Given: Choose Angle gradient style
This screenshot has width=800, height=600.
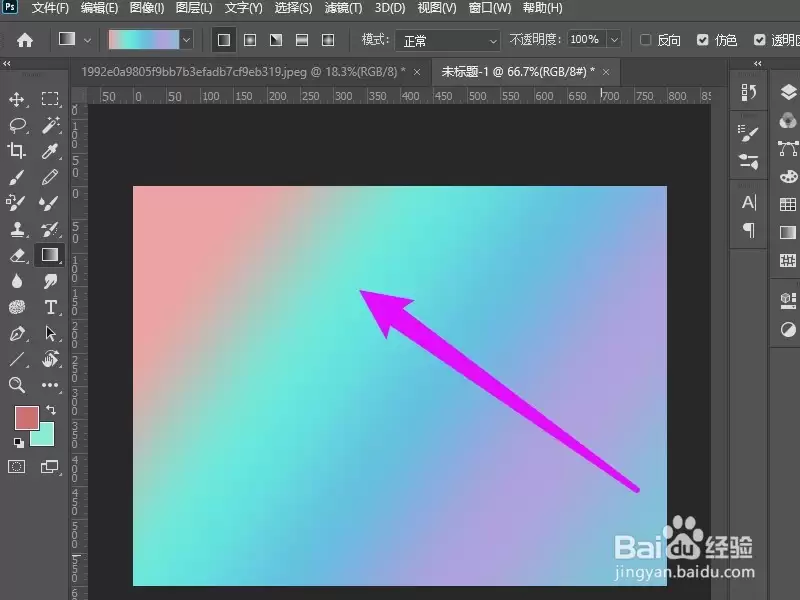Looking at the screenshot, I should coord(276,40).
